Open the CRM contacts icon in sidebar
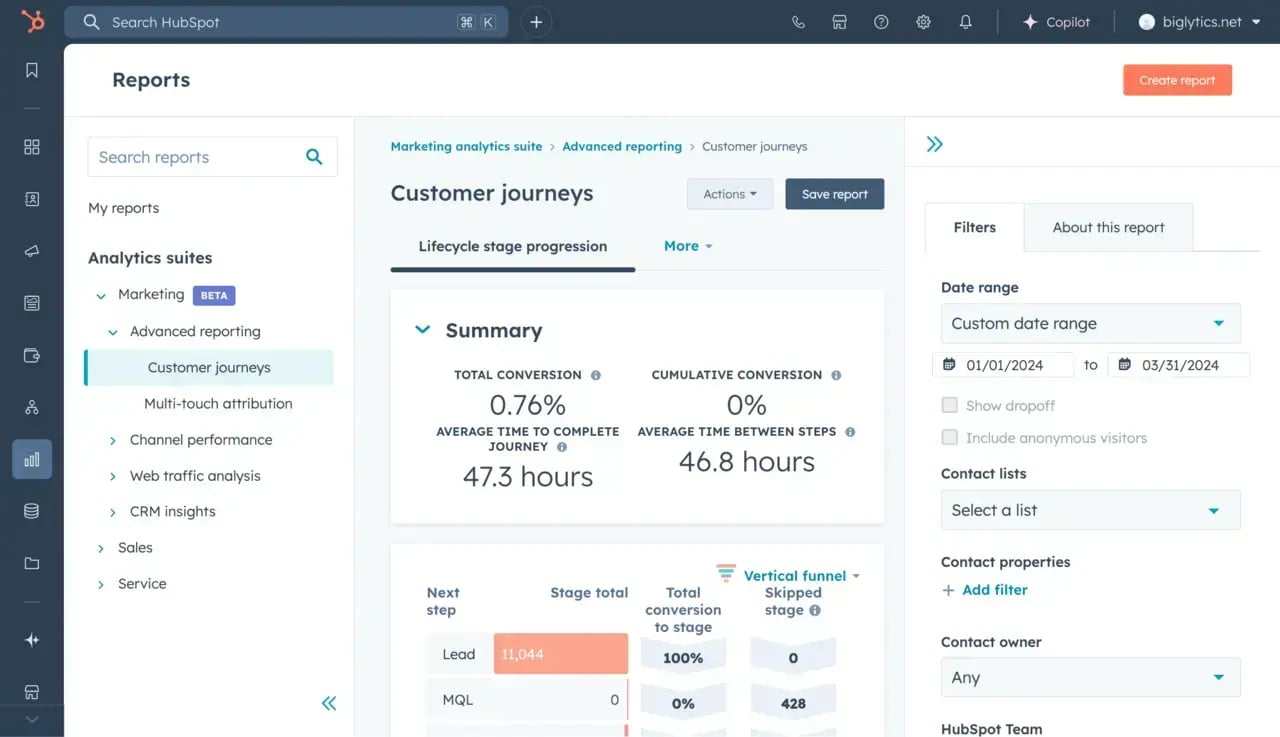 coord(32,199)
